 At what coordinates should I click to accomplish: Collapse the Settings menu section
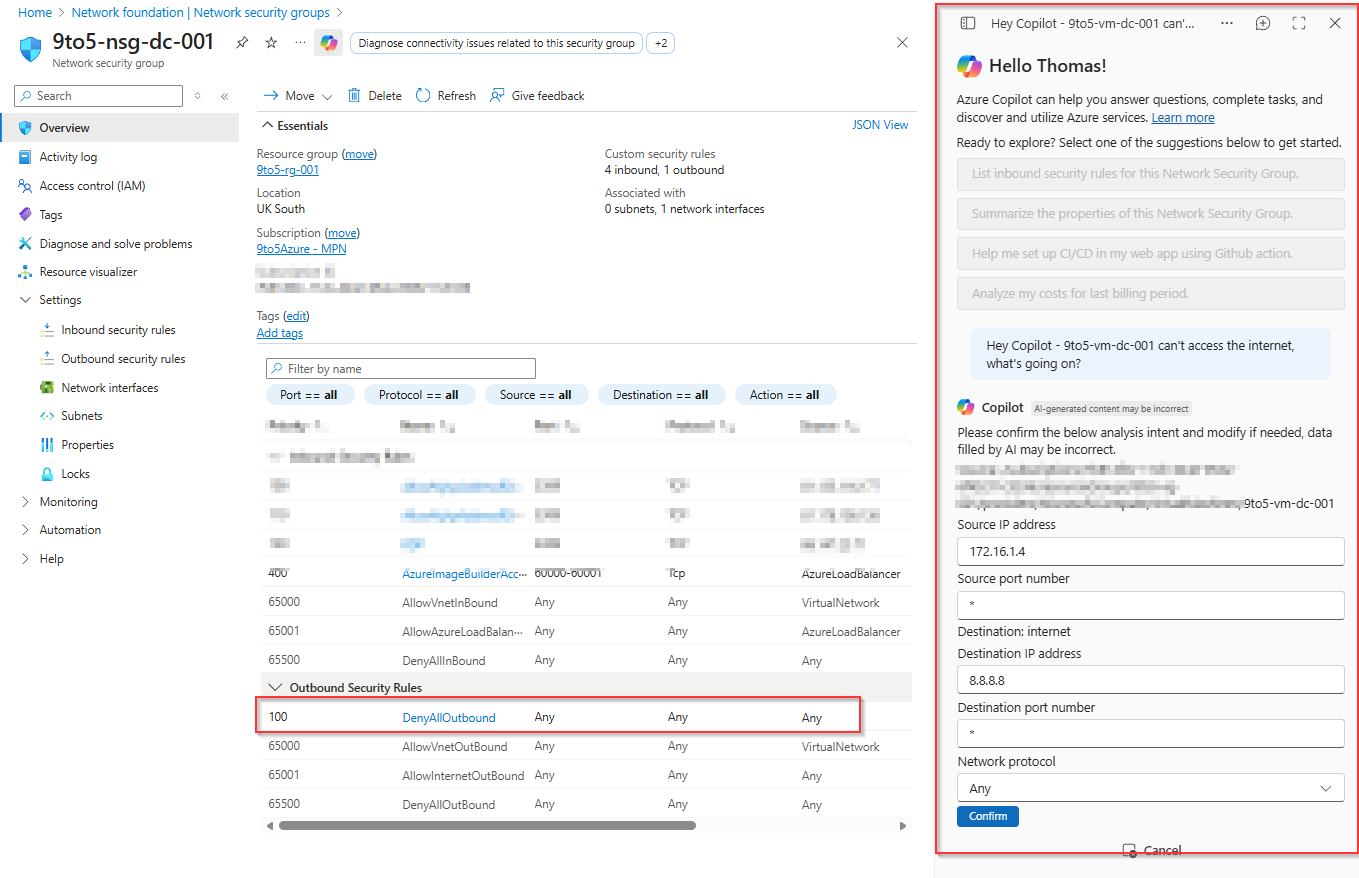click(x=26, y=300)
